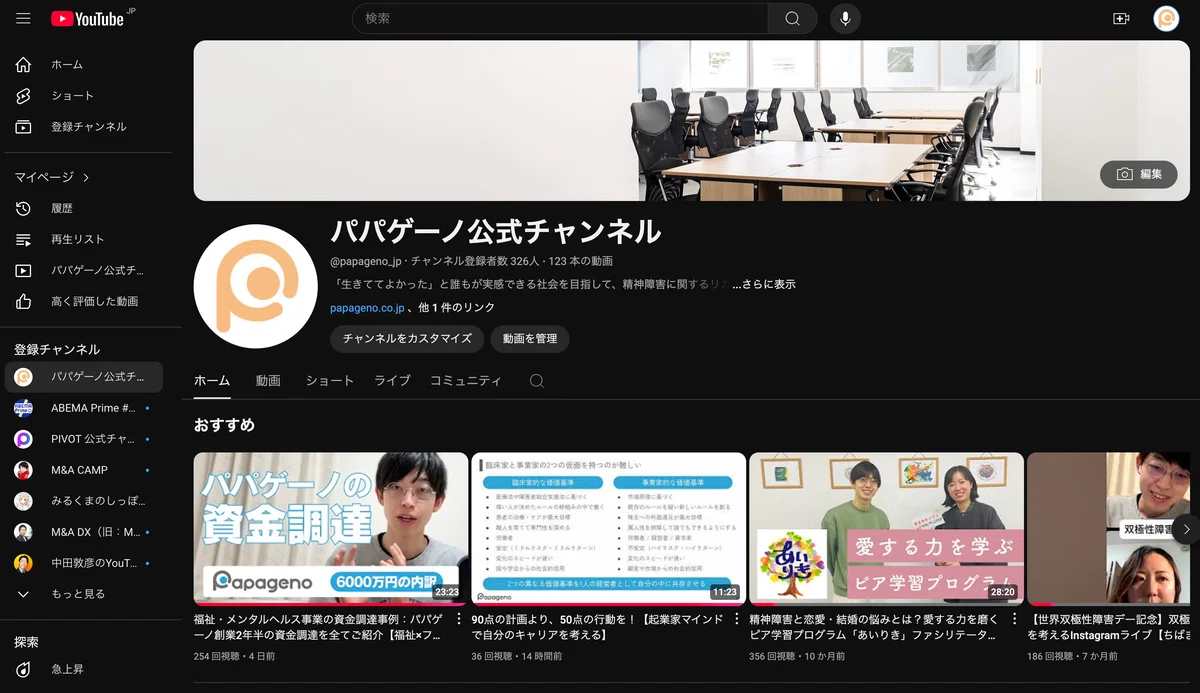Open the hamburger guide menu
The width and height of the screenshot is (1200, 693).
coord(23,19)
